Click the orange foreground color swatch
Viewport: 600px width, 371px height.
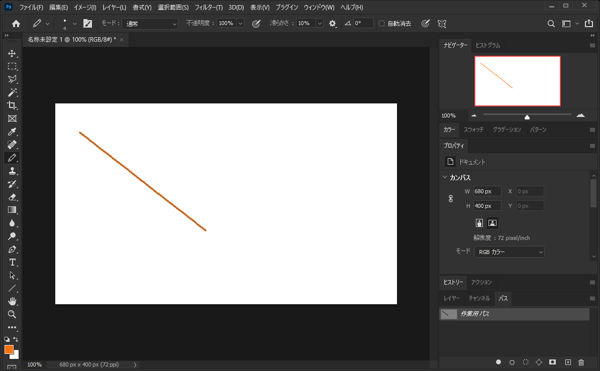click(8, 349)
